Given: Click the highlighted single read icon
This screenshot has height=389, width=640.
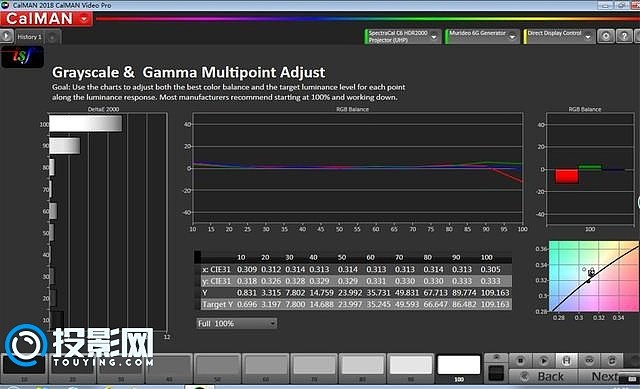Looking at the screenshot, I should [x=566, y=361].
